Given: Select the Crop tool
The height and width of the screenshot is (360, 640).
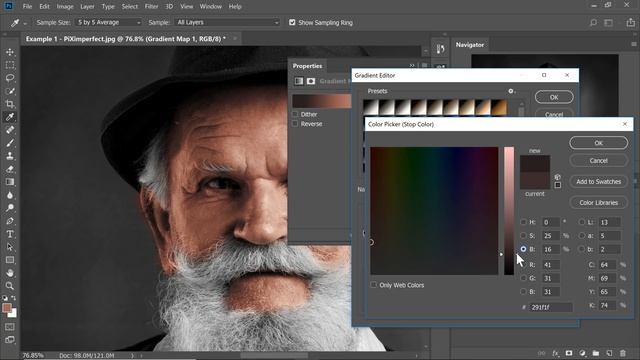Looking at the screenshot, I should (10, 104).
